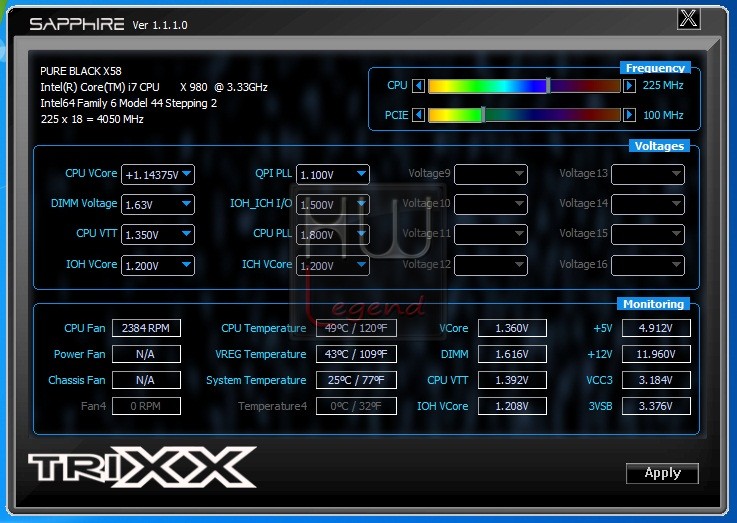Image resolution: width=737 pixels, height=523 pixels.
Task: Open the CPU VCore voltage dropdown
Action: [x=158, y=174]
